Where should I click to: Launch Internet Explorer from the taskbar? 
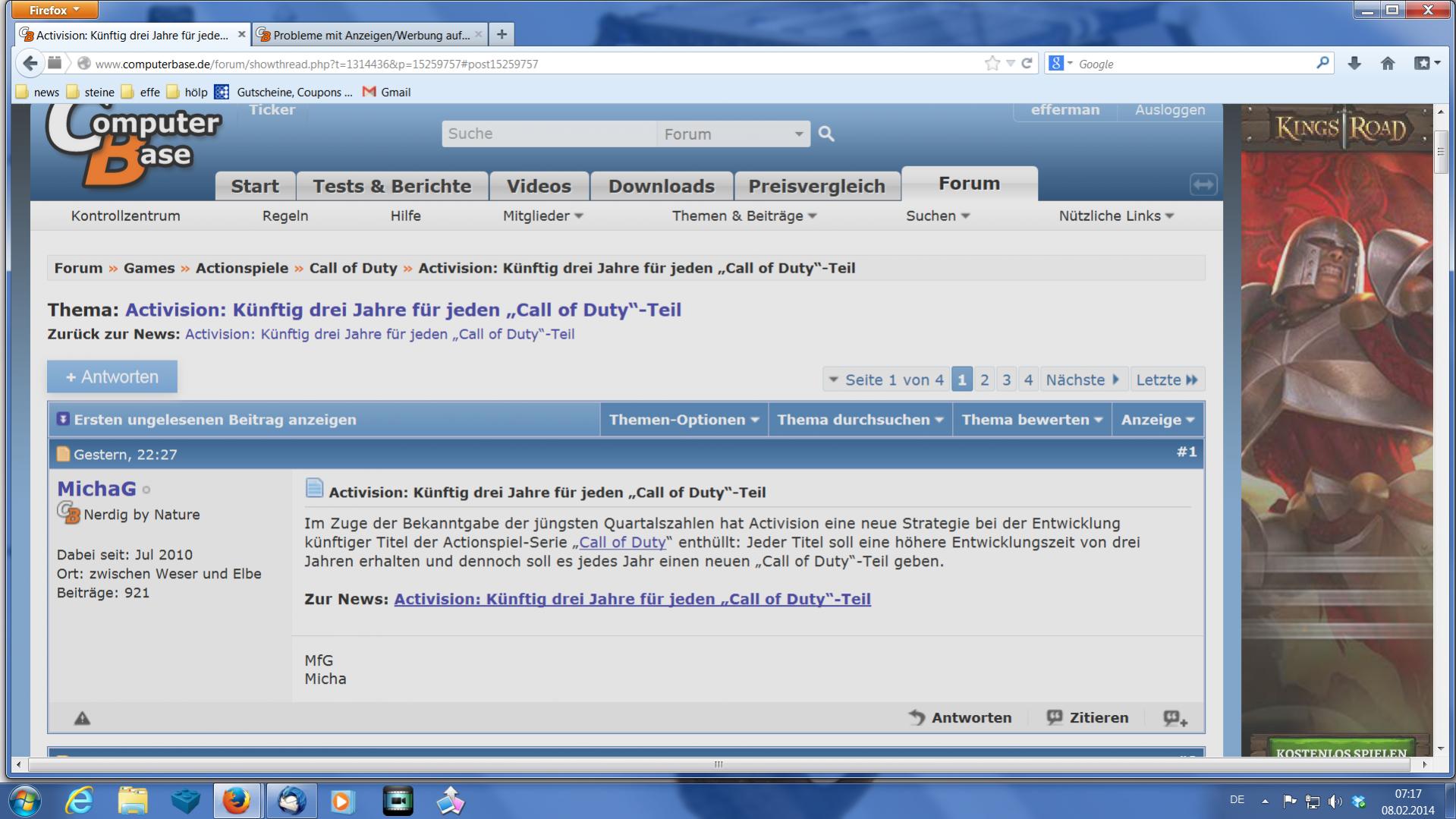click(80, 800)
